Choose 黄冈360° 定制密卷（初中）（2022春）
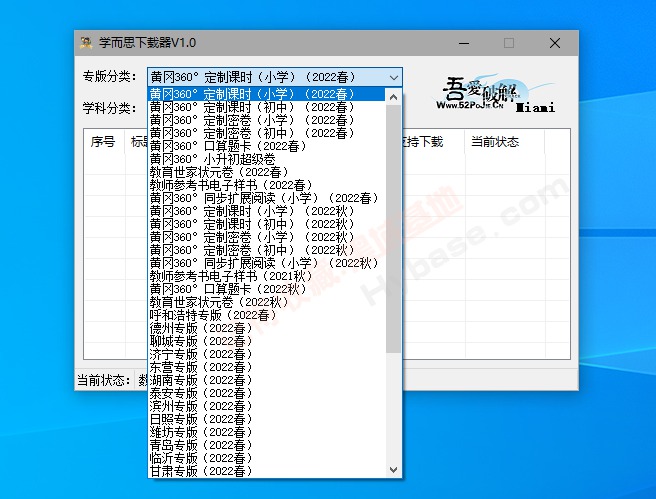Screen dimensions: 656x499 tap(266, 133)
